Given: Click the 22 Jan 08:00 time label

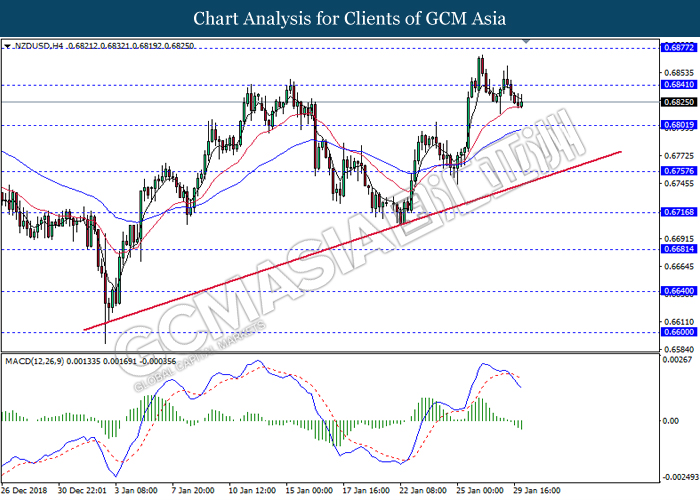Looking at the screenshot, I should coord(423,490).
